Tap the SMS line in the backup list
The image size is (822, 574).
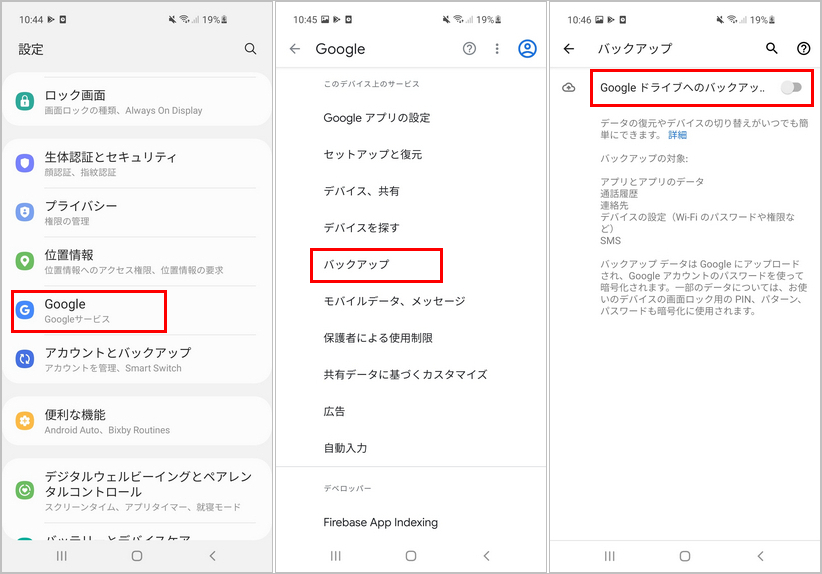tap(610, 241)
